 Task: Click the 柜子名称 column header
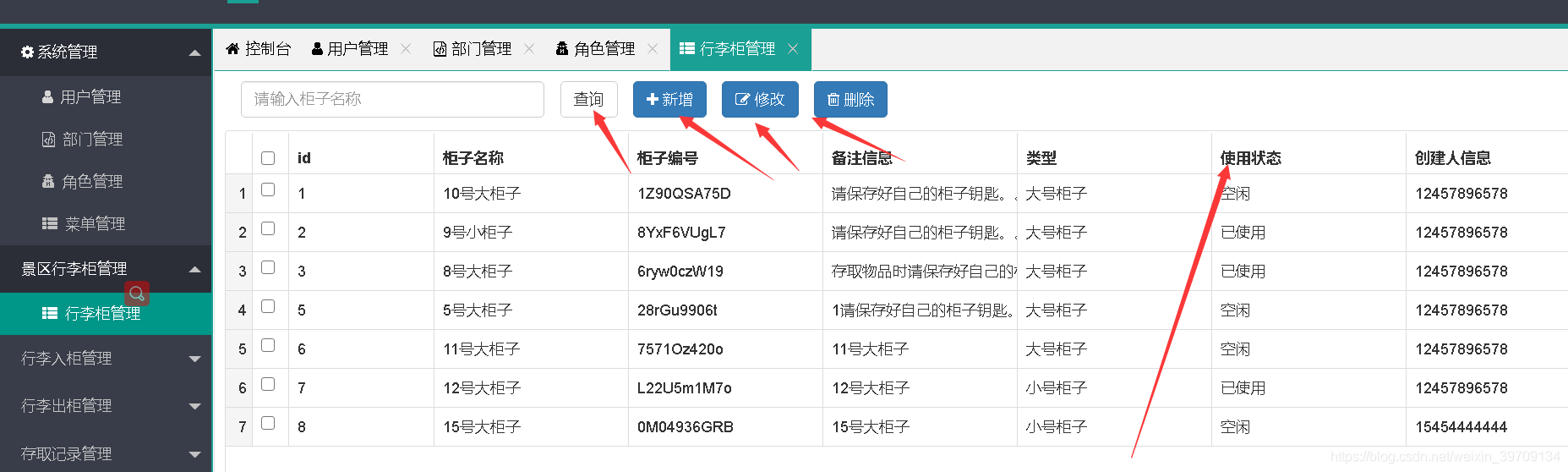coord(473,158)
